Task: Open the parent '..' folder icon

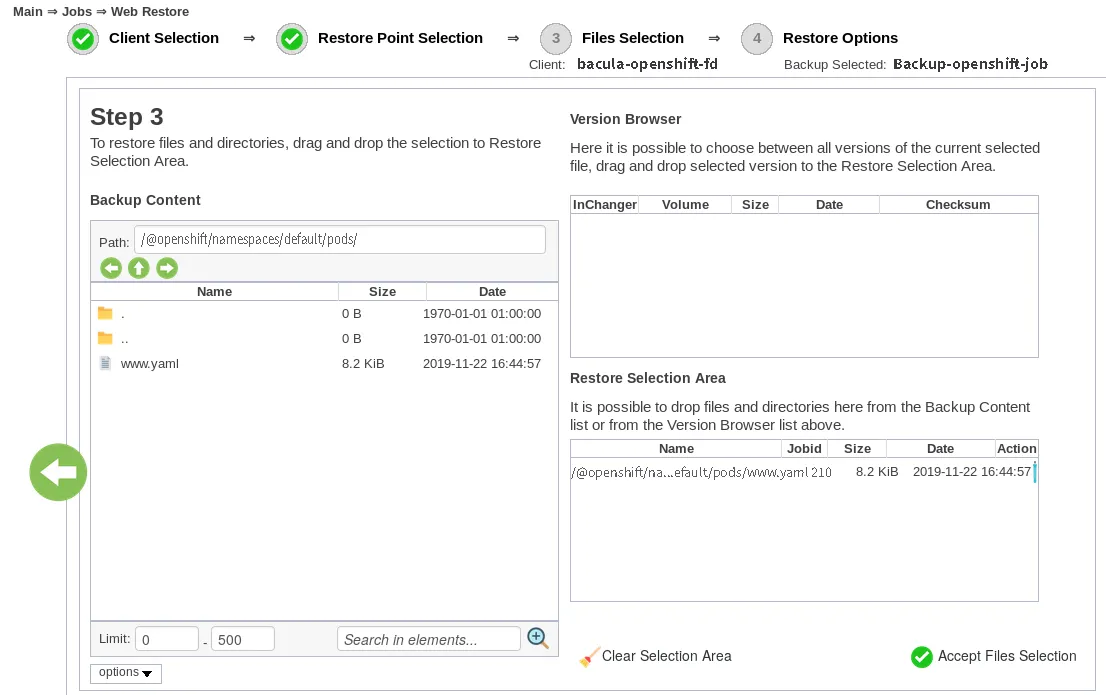Action: click(105, 339)
